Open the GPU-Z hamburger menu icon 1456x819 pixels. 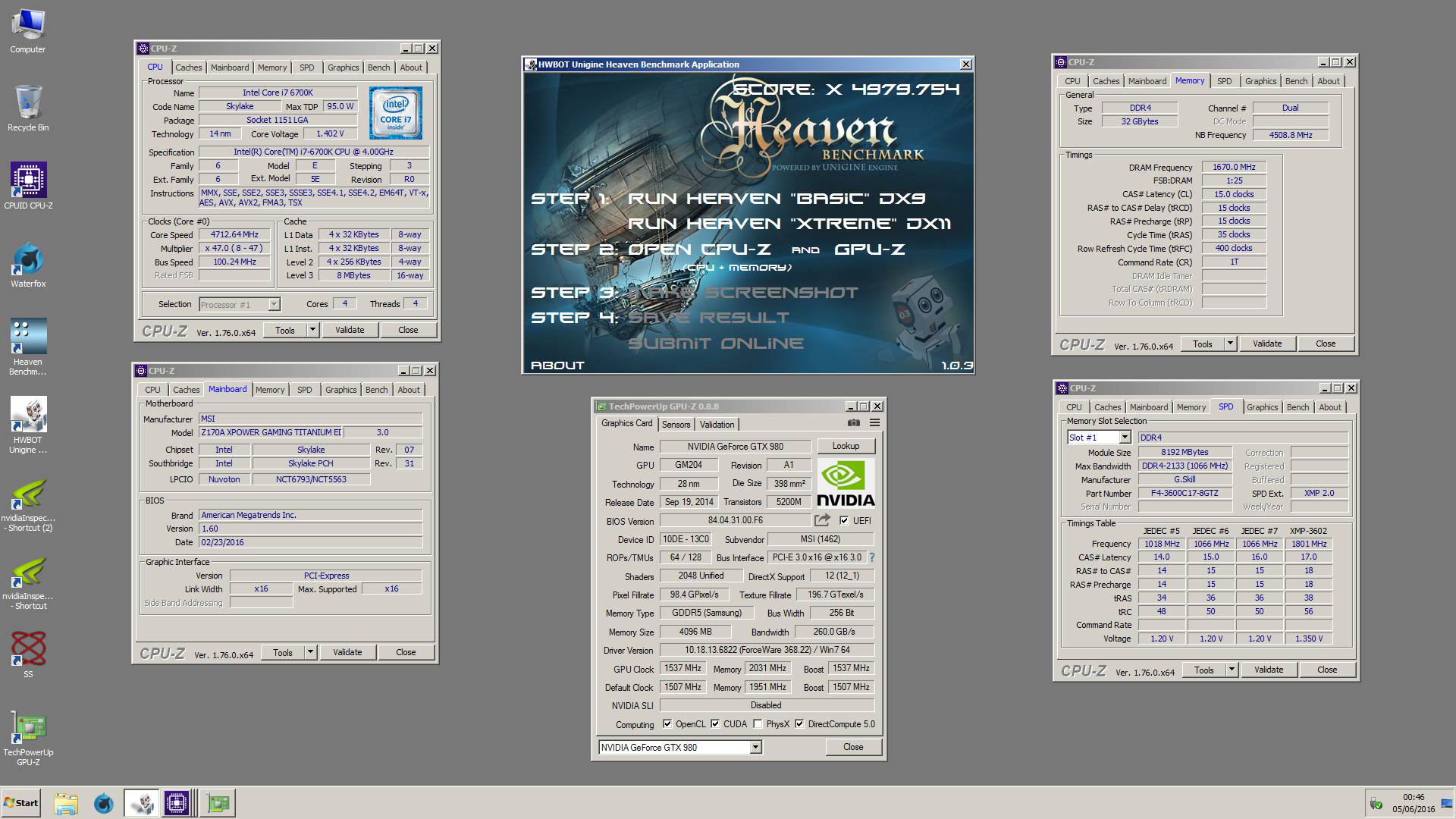(874, 423)
